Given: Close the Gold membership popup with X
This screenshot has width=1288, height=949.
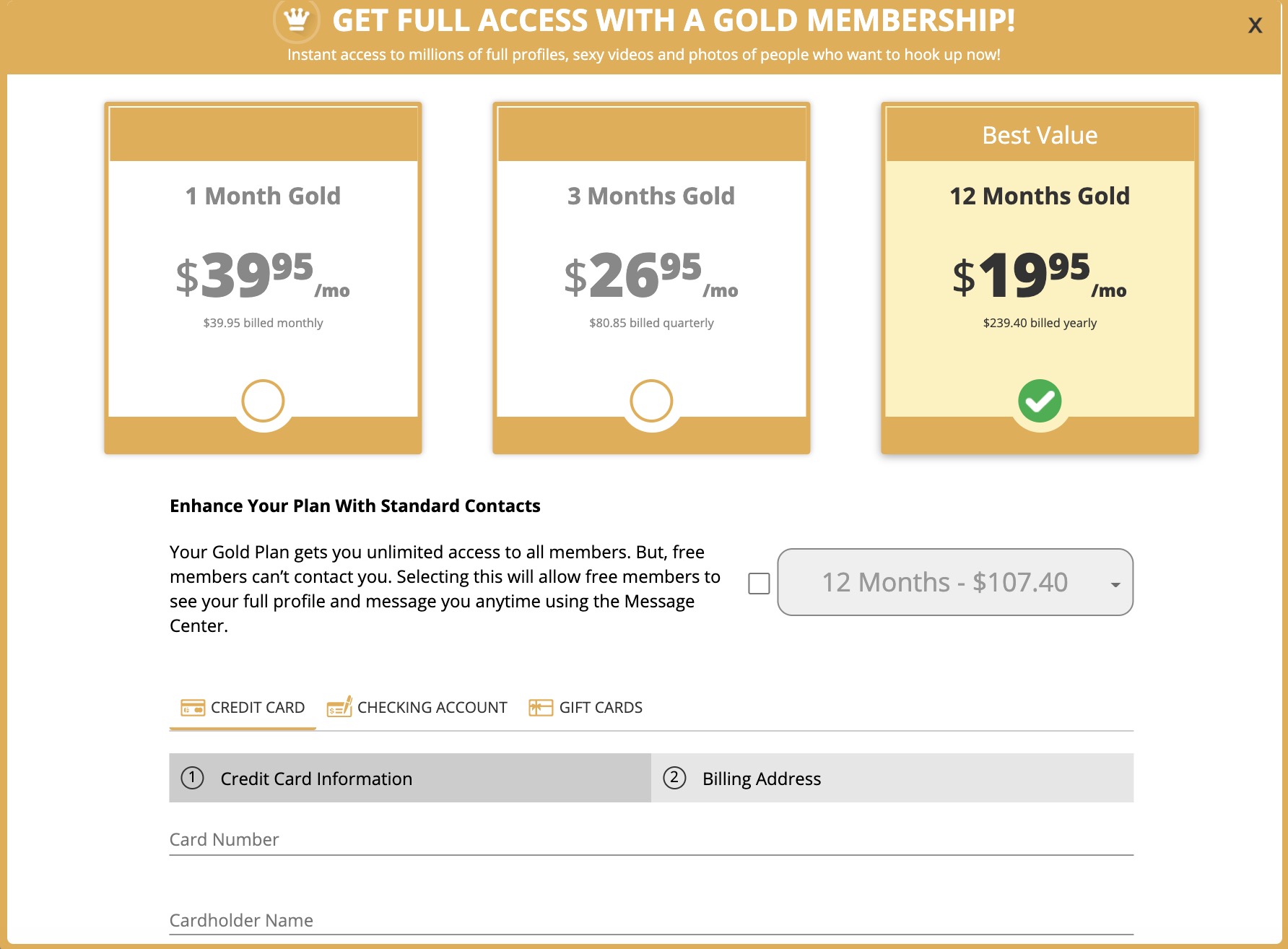Looking at the screenshot, I should pyautogui.click(x=1255, y=25).
